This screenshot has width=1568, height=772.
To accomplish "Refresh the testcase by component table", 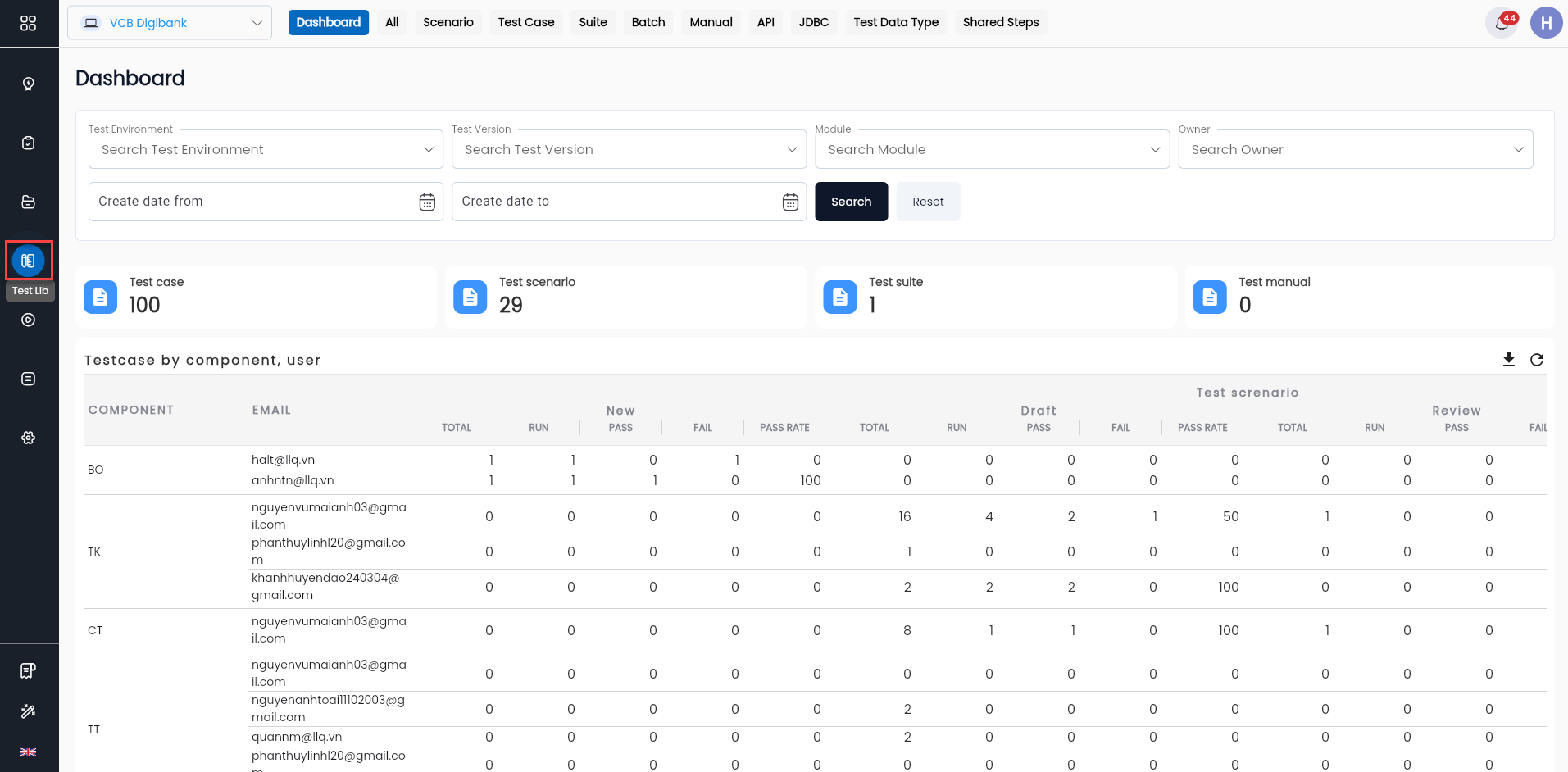I will click(x=1537, y=360).
